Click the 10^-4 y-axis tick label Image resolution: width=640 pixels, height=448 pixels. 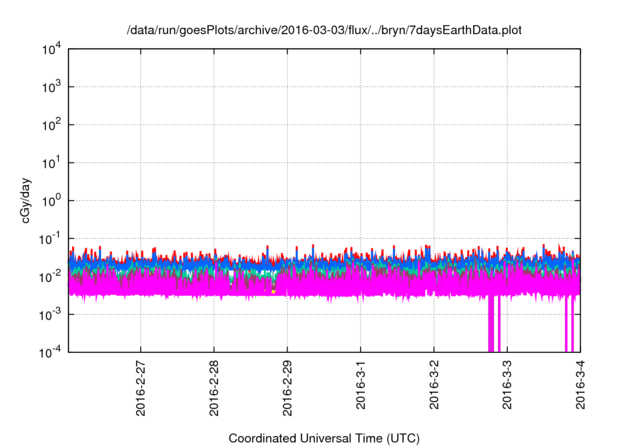pyautogui.click(x=50, y=352)
